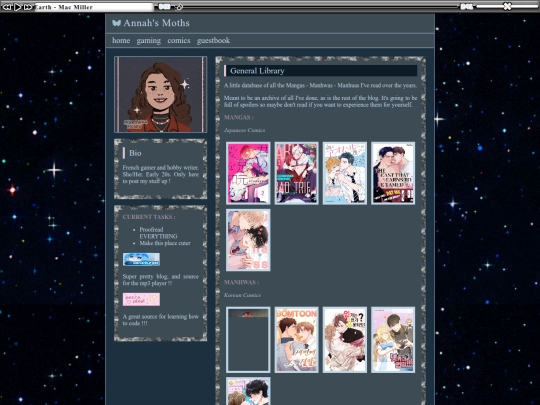The image size is (540, 405).
Task: Click the cartoon avatar portrait
Action: 160,94
